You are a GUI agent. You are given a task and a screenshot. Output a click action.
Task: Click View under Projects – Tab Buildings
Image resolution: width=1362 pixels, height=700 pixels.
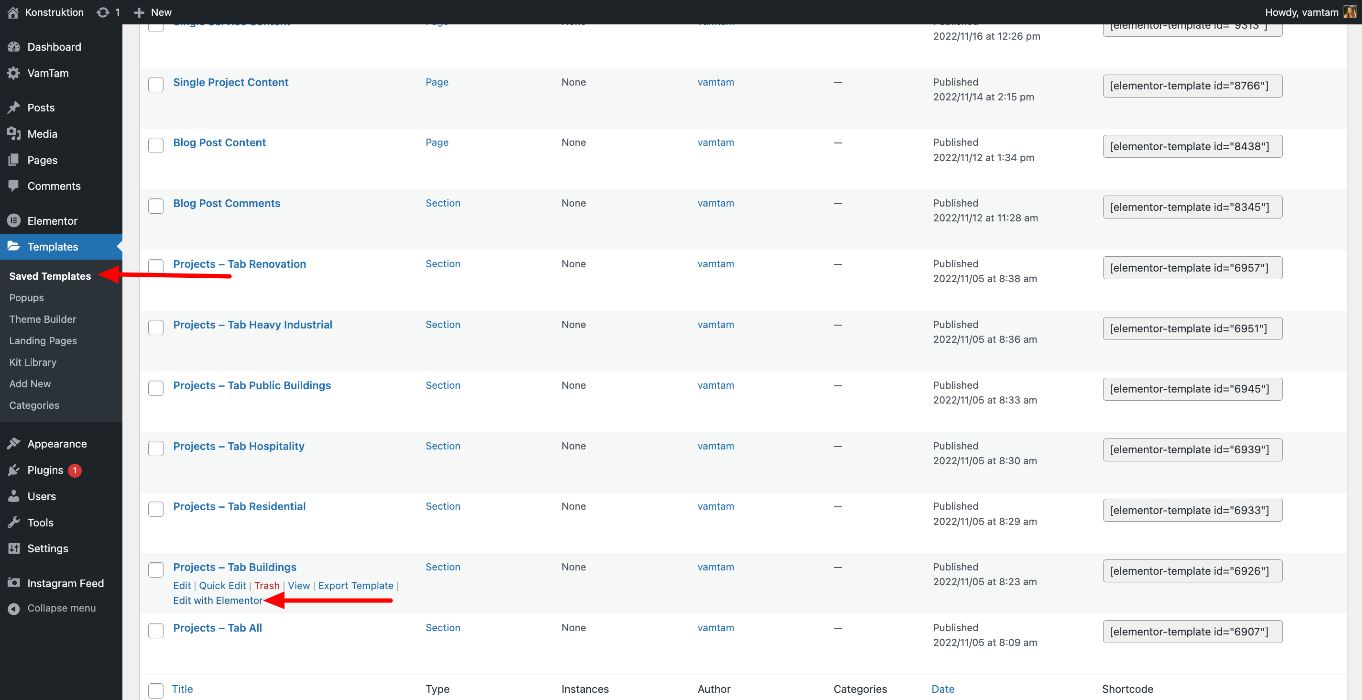(x=299, y=586)
